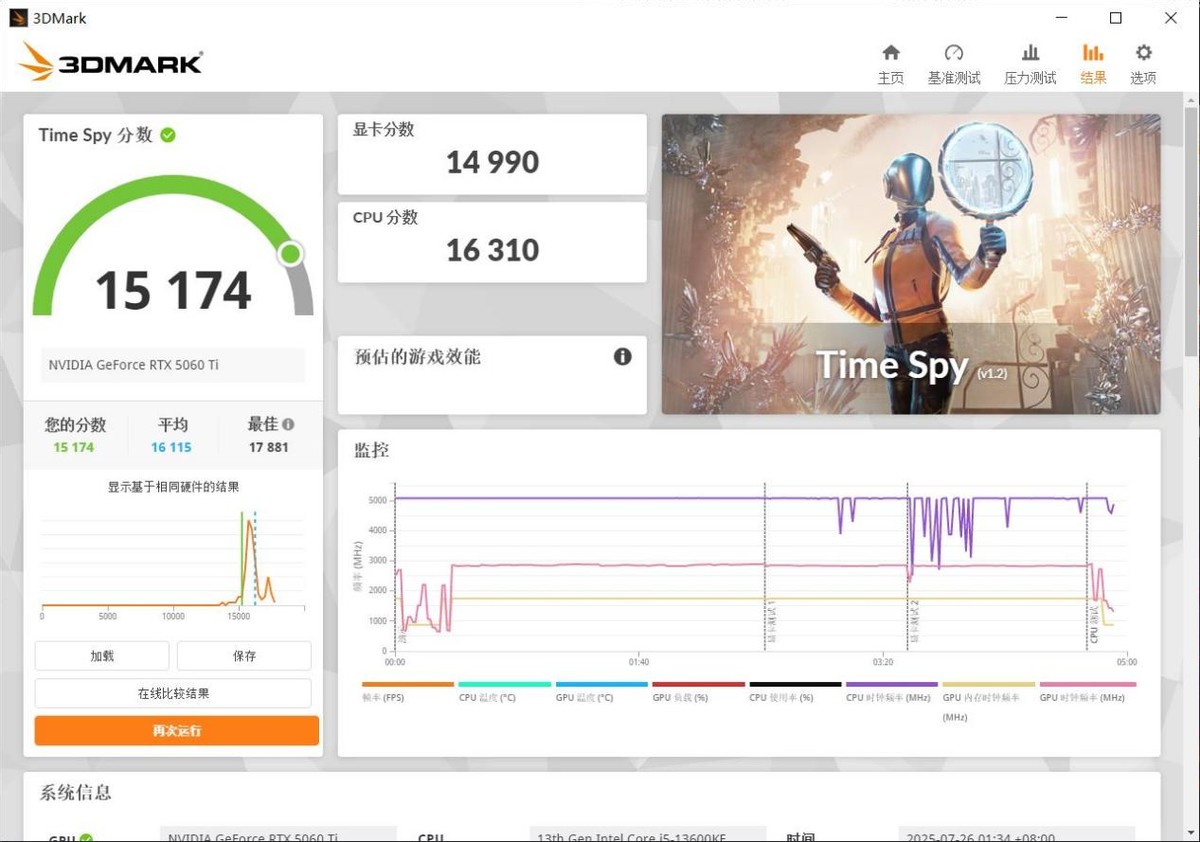Click the CPU 测试 marker in monitoring graph

click(1093, 623)
